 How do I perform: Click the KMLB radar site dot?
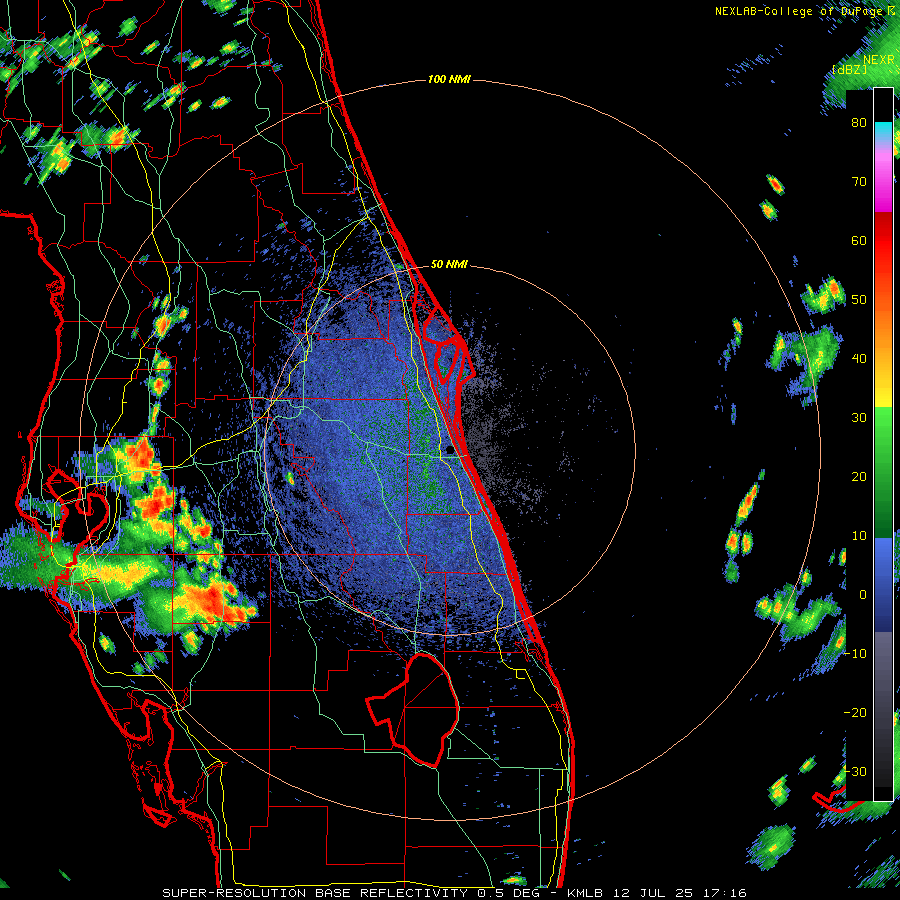click(450, 451)
